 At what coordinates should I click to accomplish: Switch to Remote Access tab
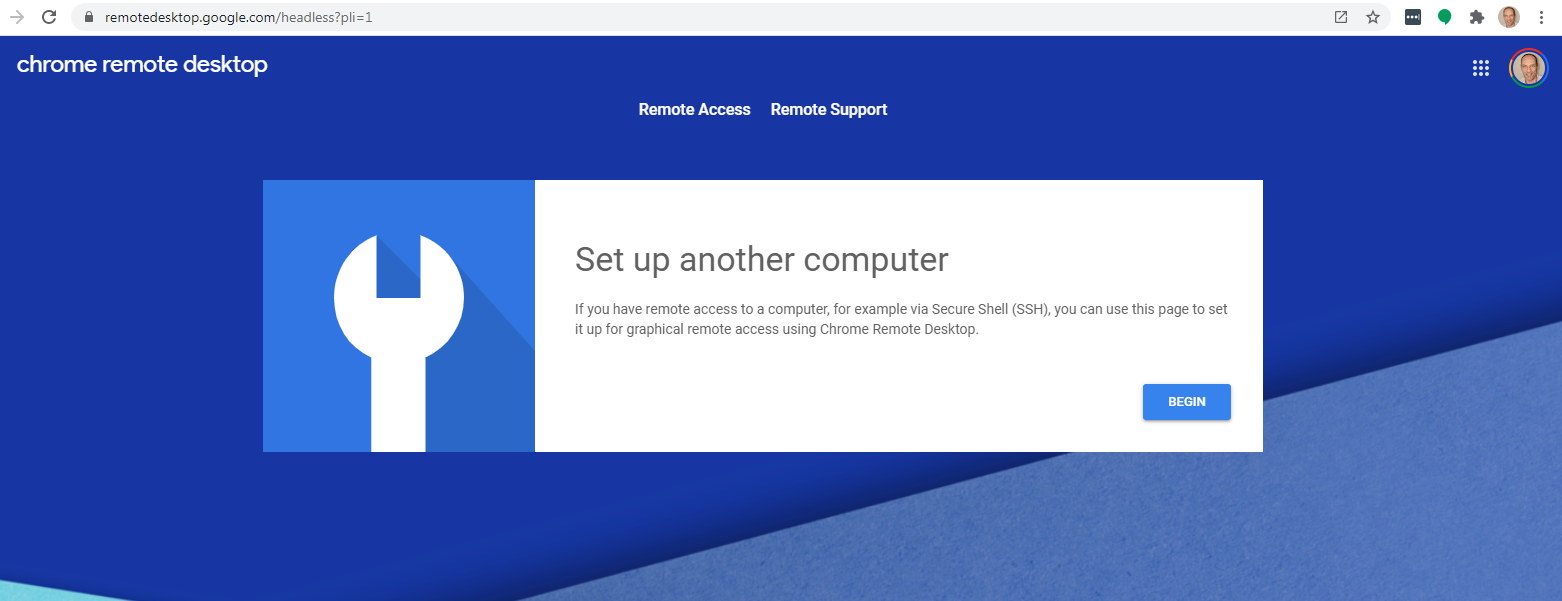coord(695,110)
